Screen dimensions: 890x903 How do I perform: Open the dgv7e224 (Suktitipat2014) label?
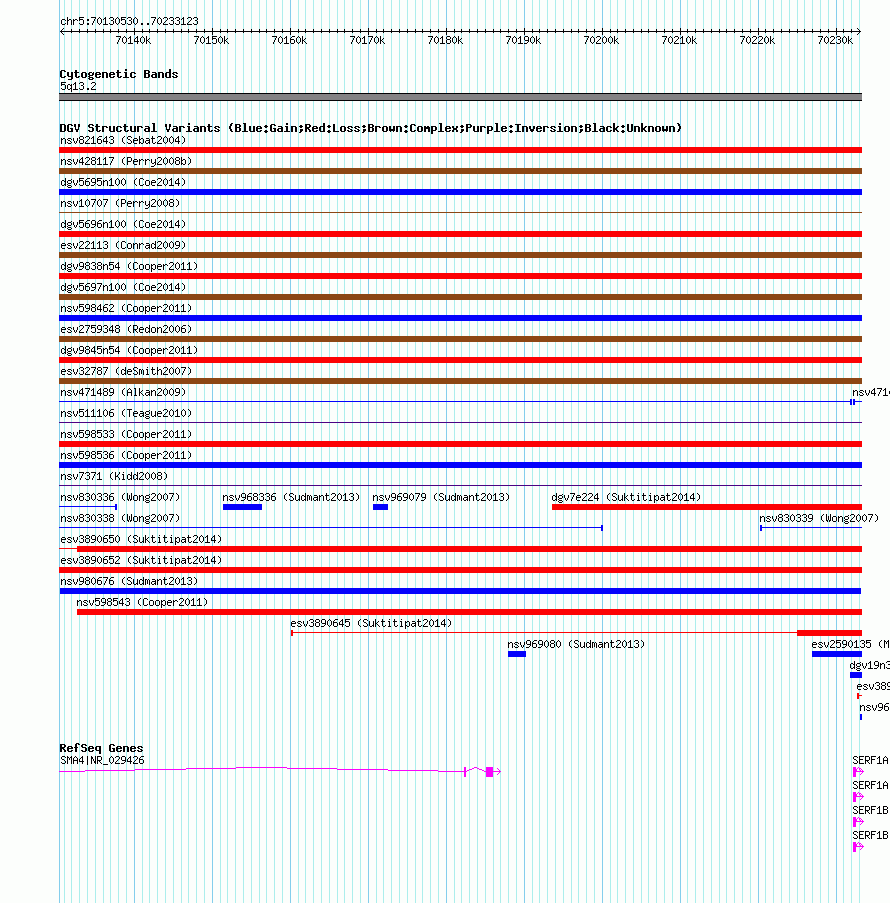(626, 497)
